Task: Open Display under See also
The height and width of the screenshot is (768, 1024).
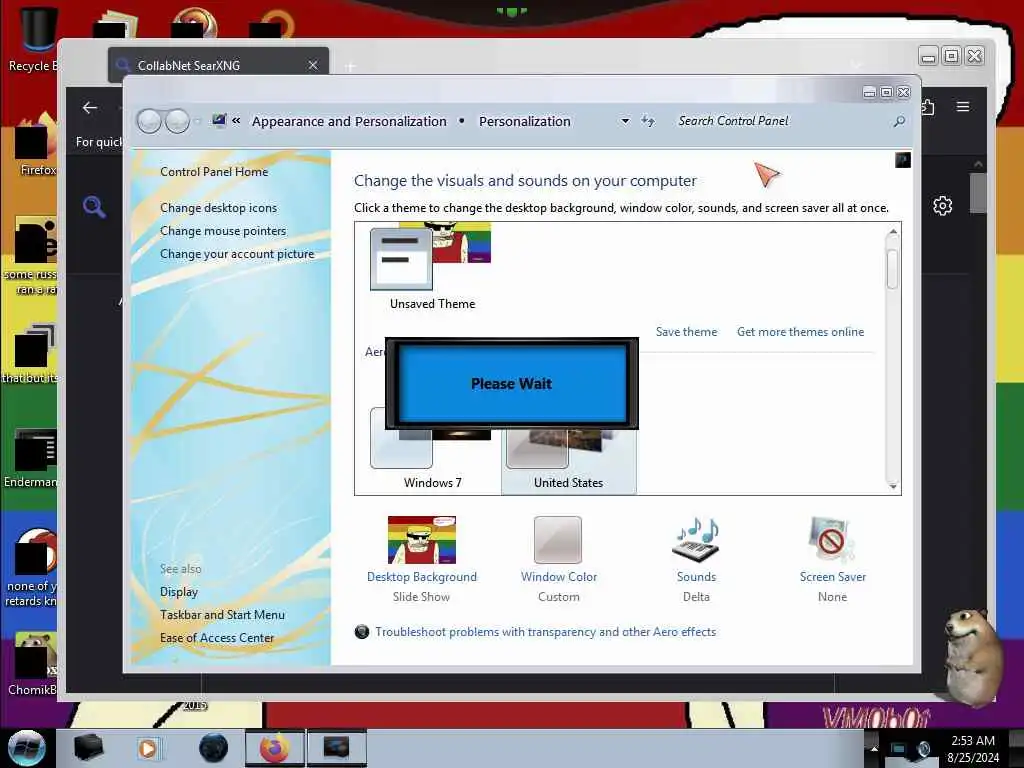Action: [178, 592]
